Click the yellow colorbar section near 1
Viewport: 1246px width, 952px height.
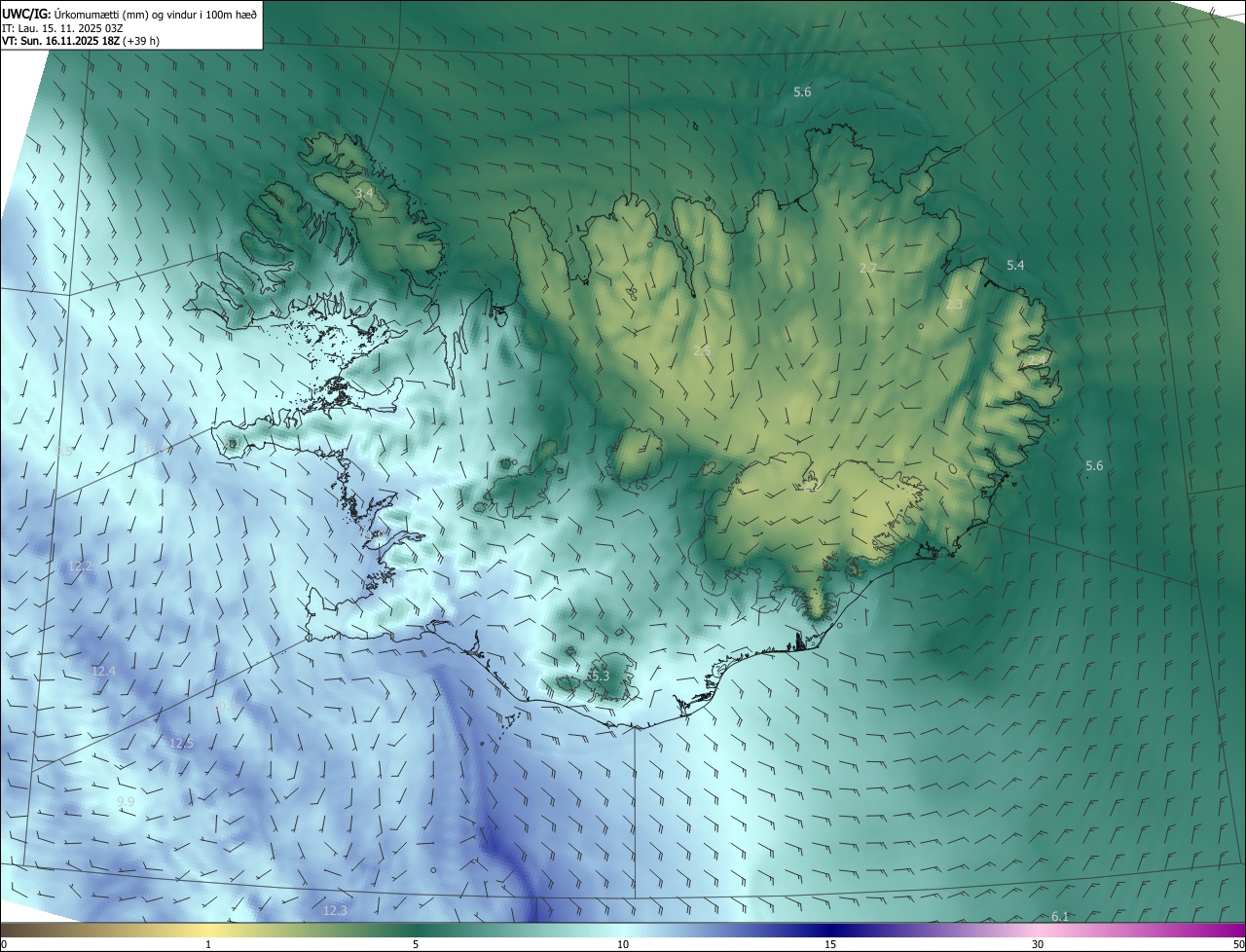[208, 930]
